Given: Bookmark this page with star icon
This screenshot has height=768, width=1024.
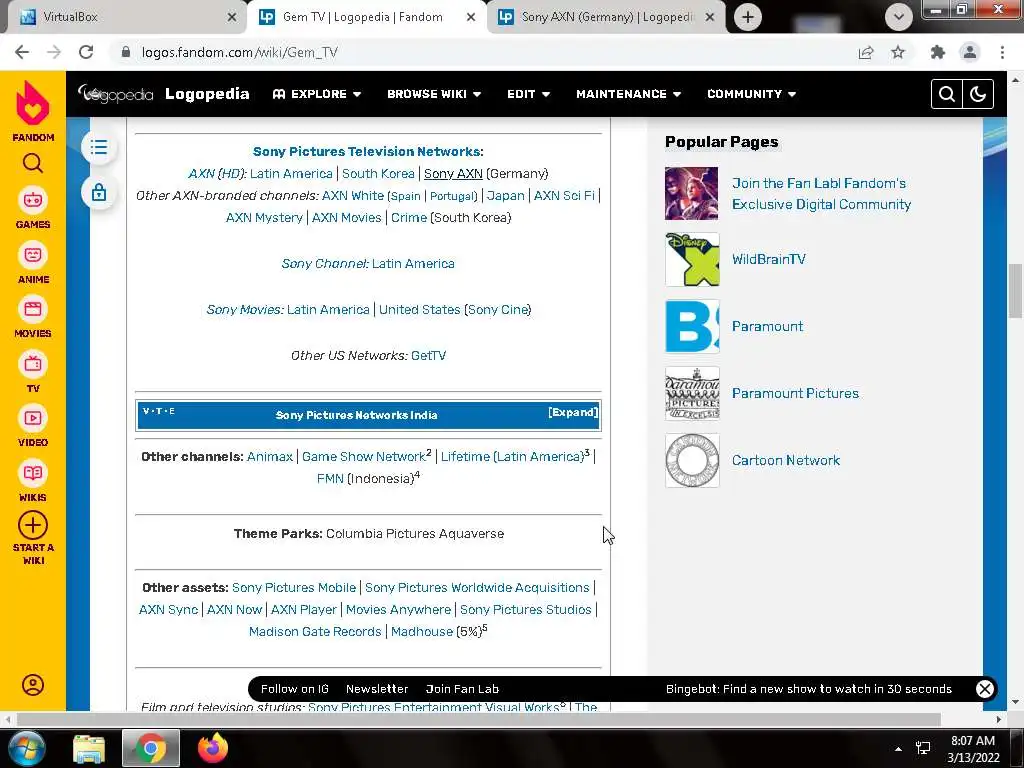Looking at the screenshot, I should click(899, 52).
